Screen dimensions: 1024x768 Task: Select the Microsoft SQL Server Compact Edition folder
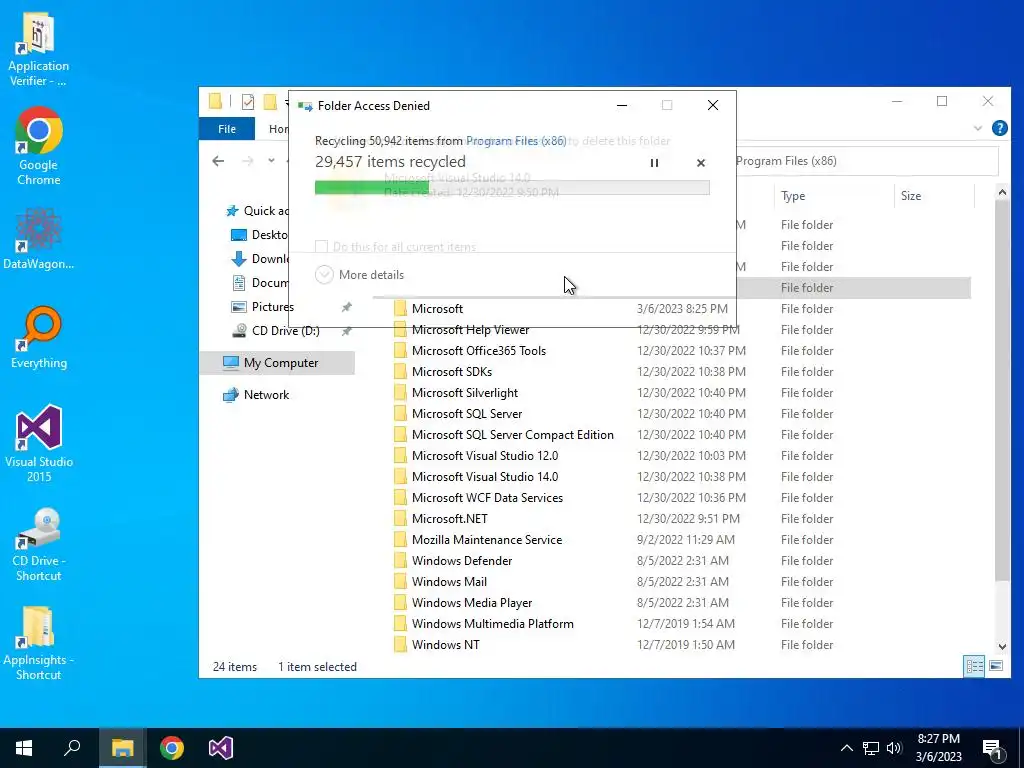(513, 434)
